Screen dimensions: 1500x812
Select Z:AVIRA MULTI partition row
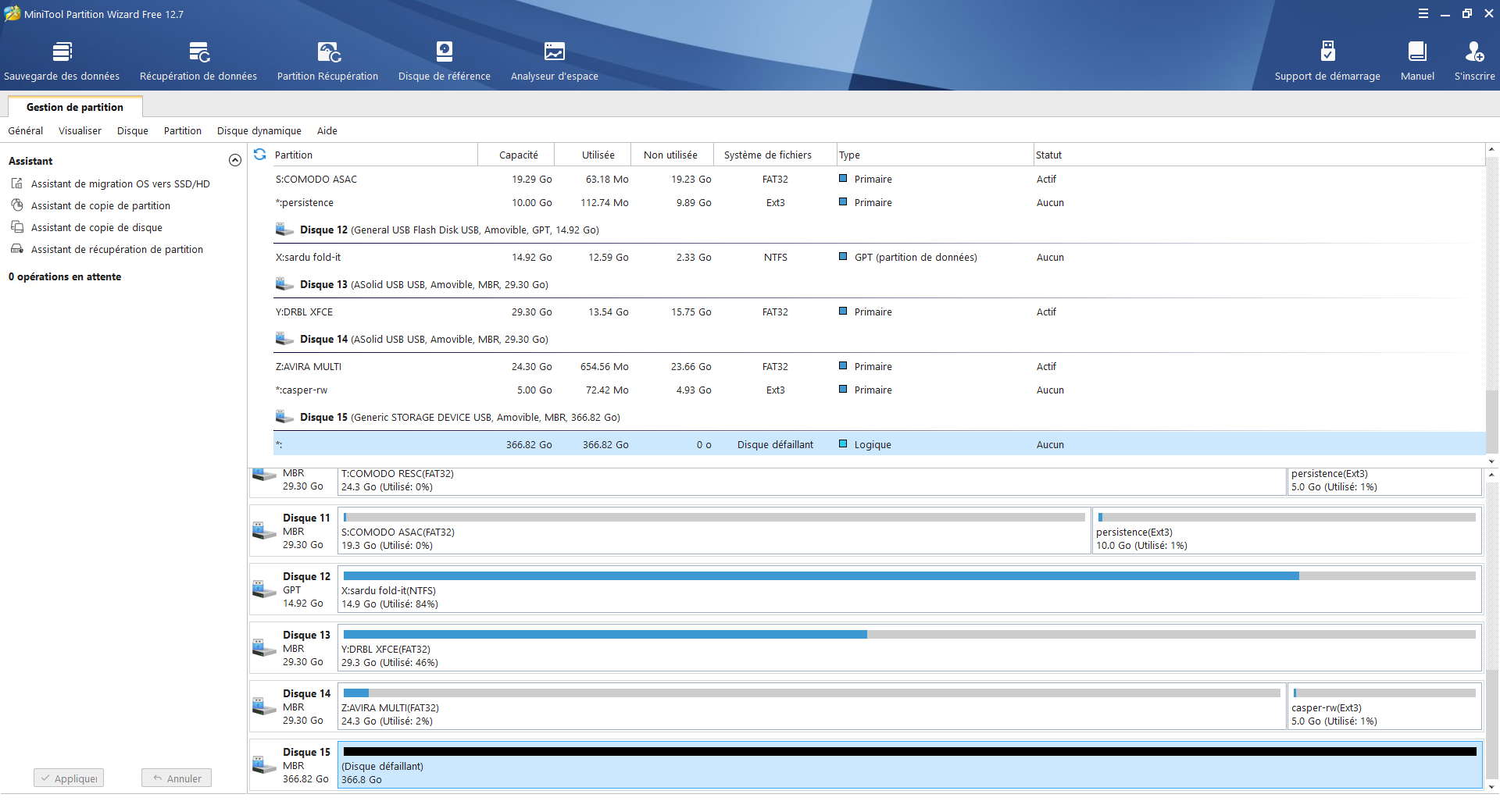coord(879,366)
